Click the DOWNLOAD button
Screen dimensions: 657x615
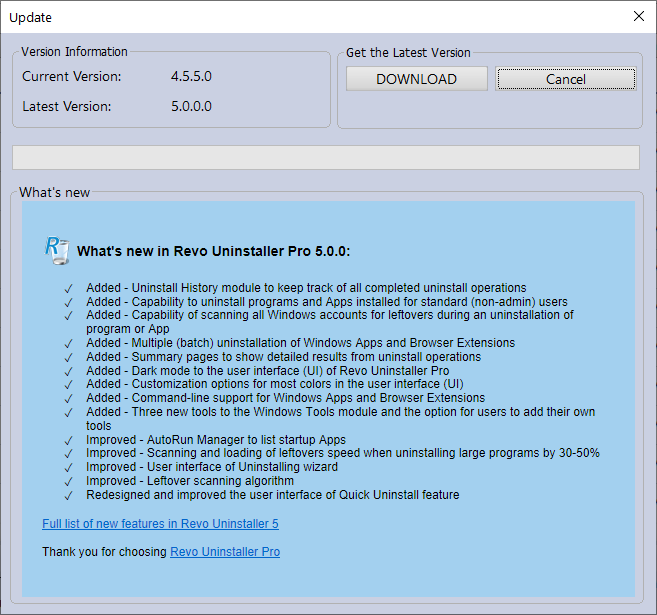[416, 79]
